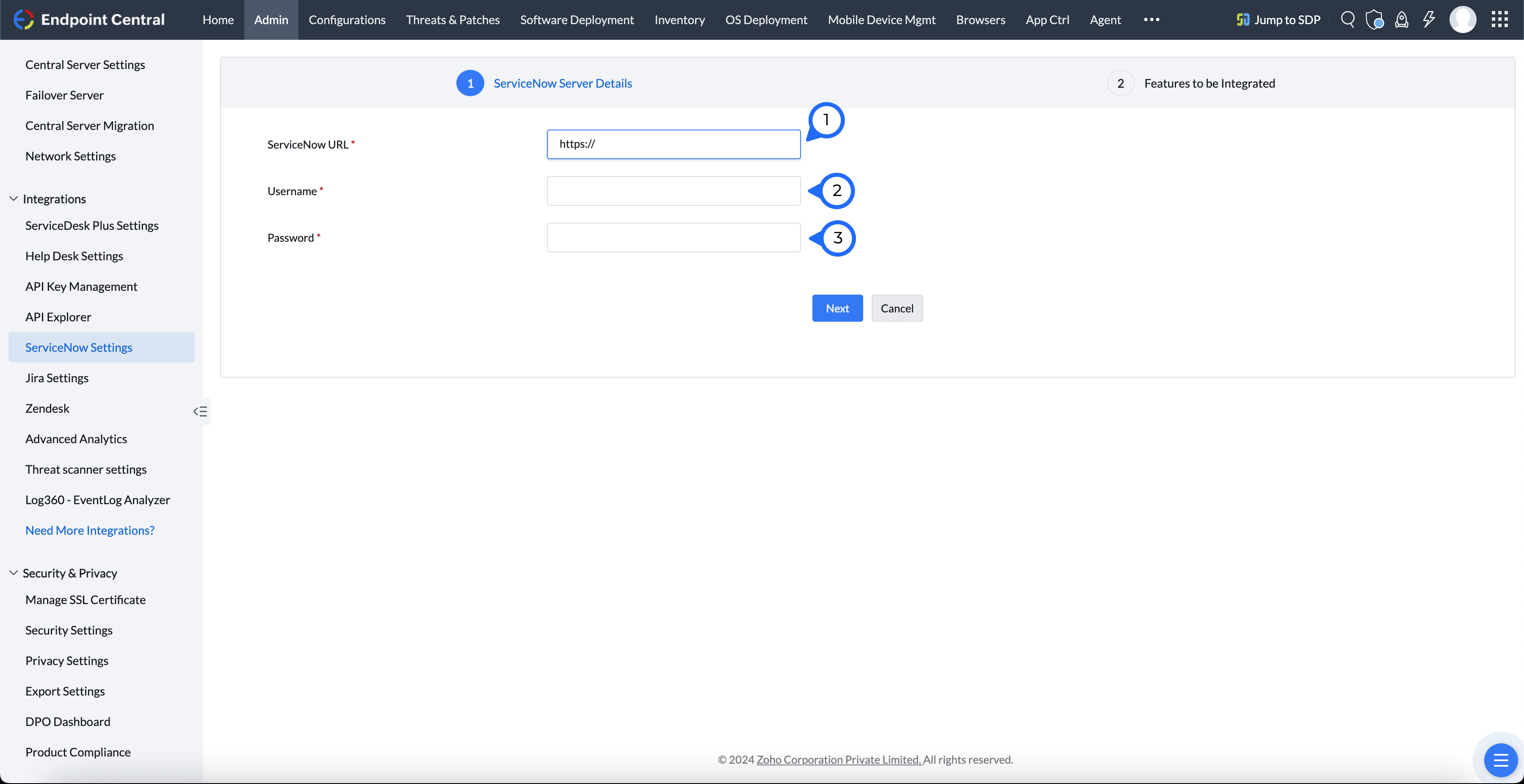1524x784 pixels.
Task: Click the security shield icon with blue badge
Action: coord(1375,19)
